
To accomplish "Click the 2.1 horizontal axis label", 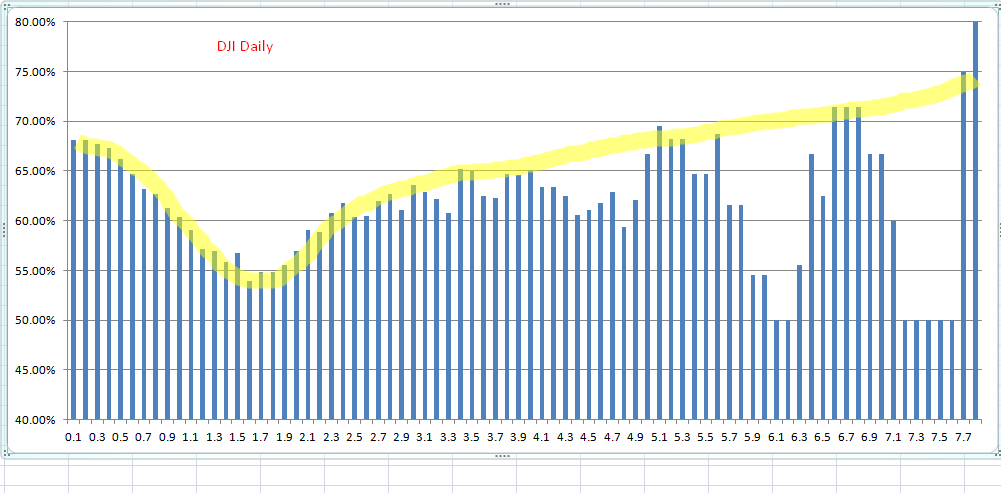I will [308, 437].
